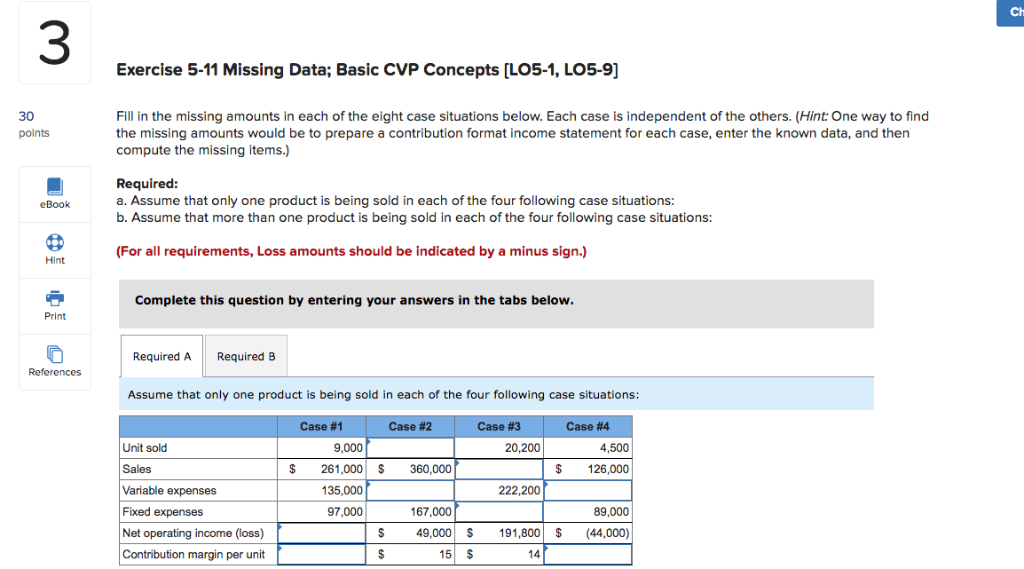Click the question number 3 box

pos(55,43)
